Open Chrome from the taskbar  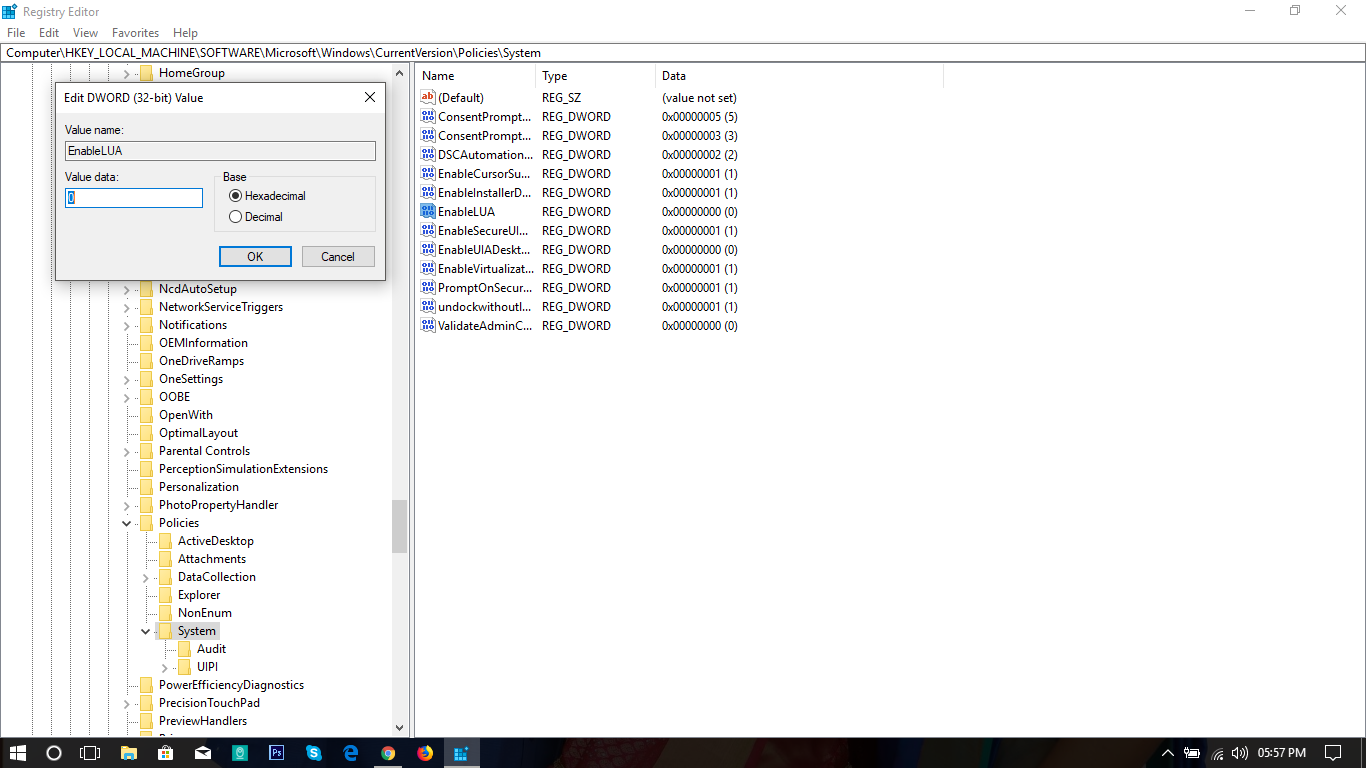[388, 753]
